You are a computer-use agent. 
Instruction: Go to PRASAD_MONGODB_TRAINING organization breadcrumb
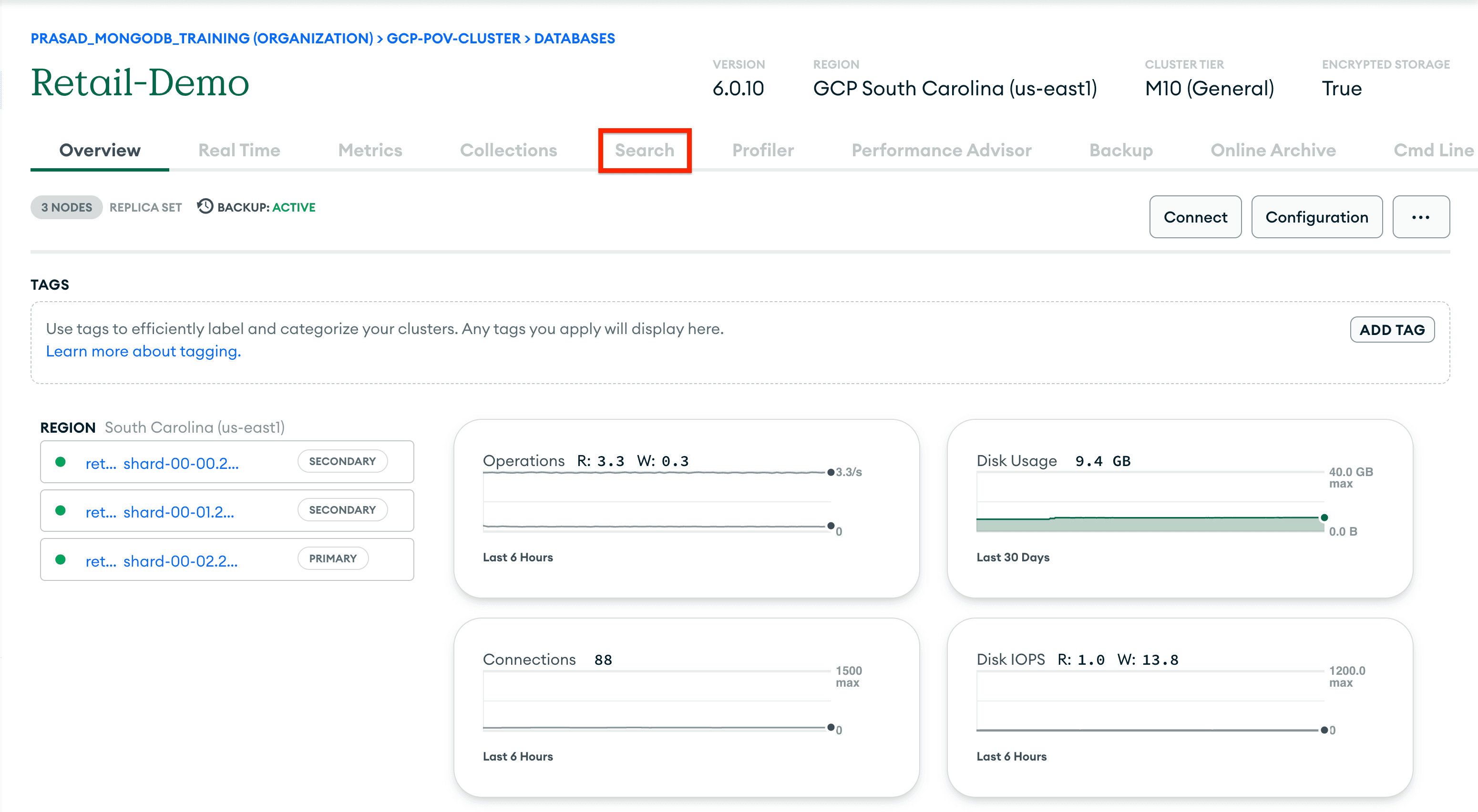click(202, 39)
